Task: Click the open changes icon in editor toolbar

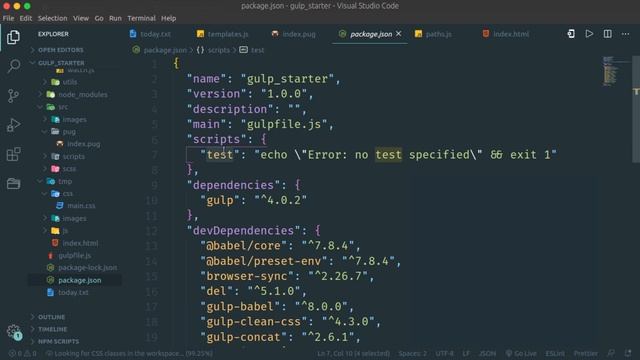Action: tap(571, 34)
